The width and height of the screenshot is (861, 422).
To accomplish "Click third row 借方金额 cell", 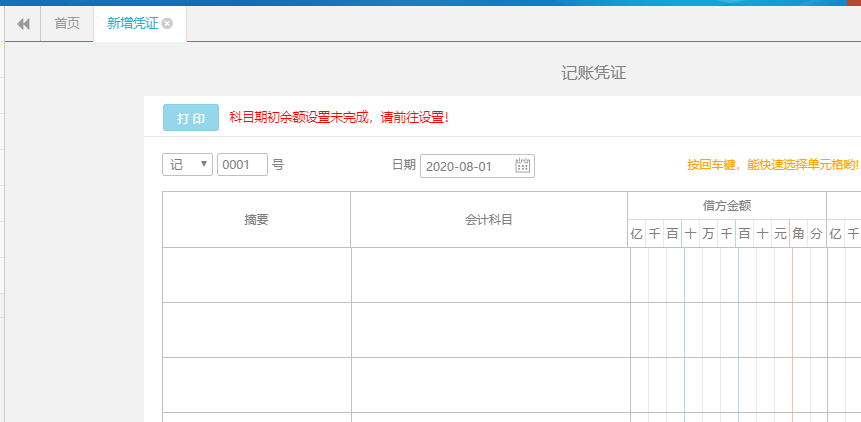I will (x=729, y=385).
